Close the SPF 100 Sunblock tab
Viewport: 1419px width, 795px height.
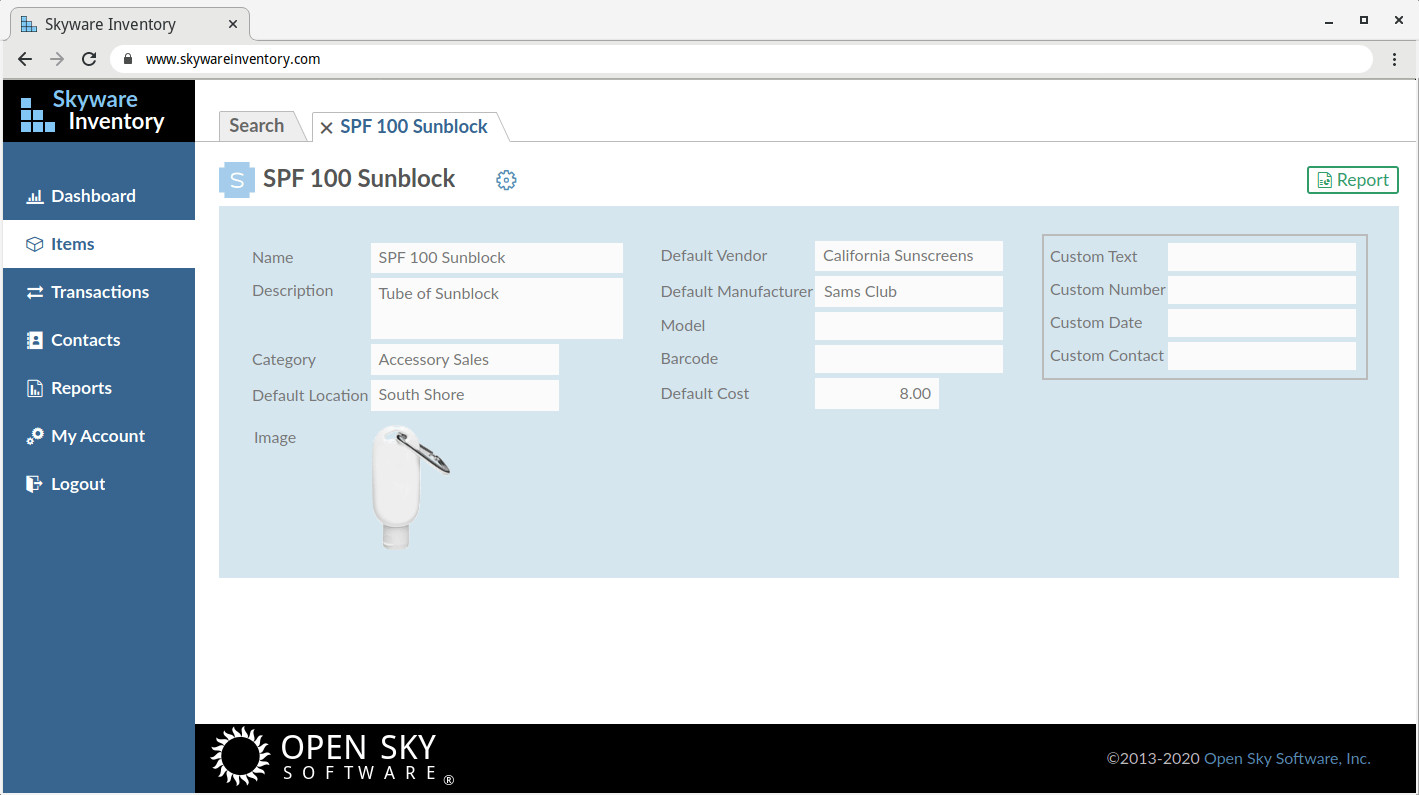pos(325,127)
